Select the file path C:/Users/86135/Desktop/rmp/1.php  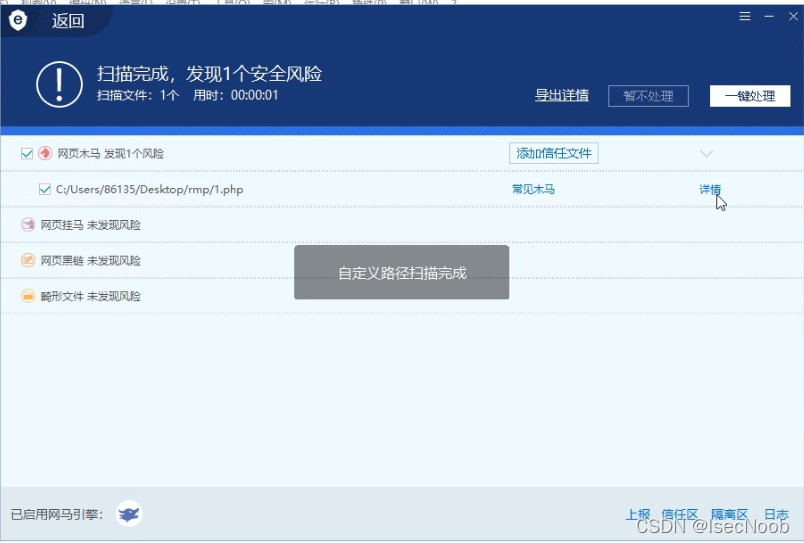point(149,189)
